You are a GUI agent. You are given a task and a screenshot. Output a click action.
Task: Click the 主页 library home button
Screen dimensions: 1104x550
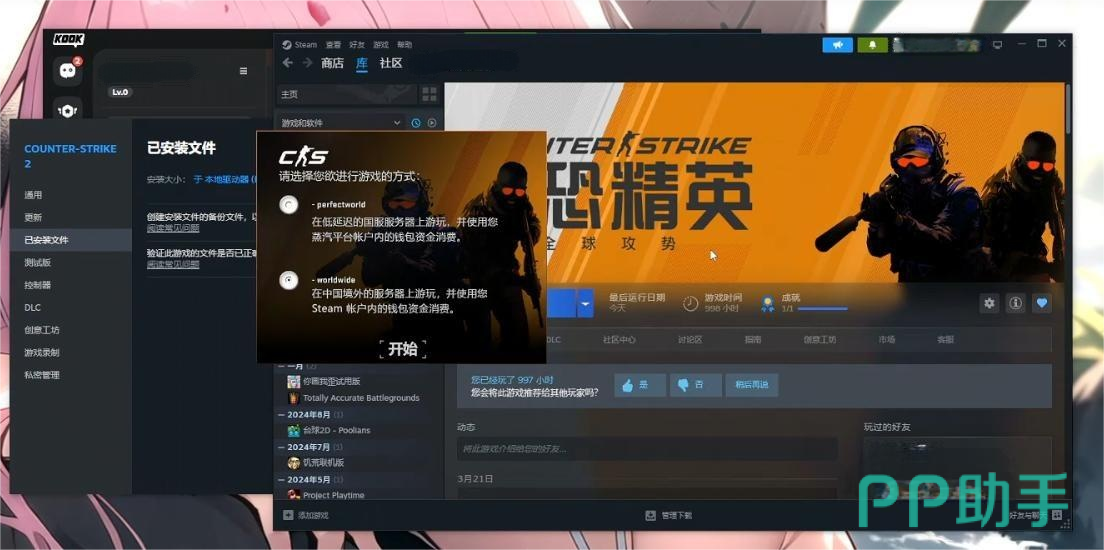[346, 94]
